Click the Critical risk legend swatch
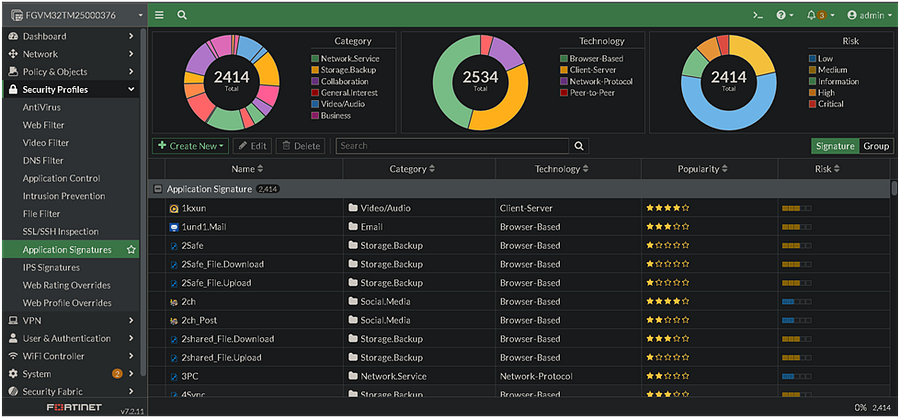 tap(812, 104)
